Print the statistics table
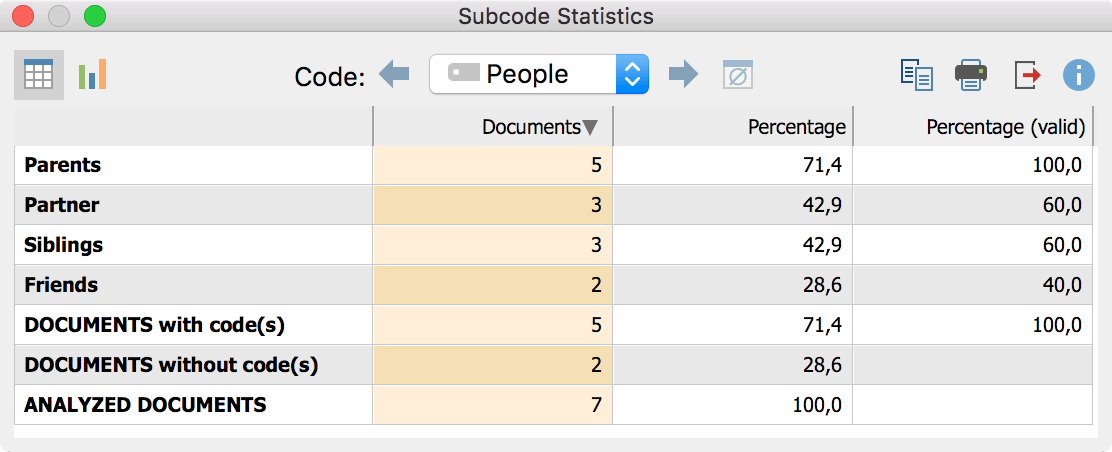 click(x=971, y=75)
